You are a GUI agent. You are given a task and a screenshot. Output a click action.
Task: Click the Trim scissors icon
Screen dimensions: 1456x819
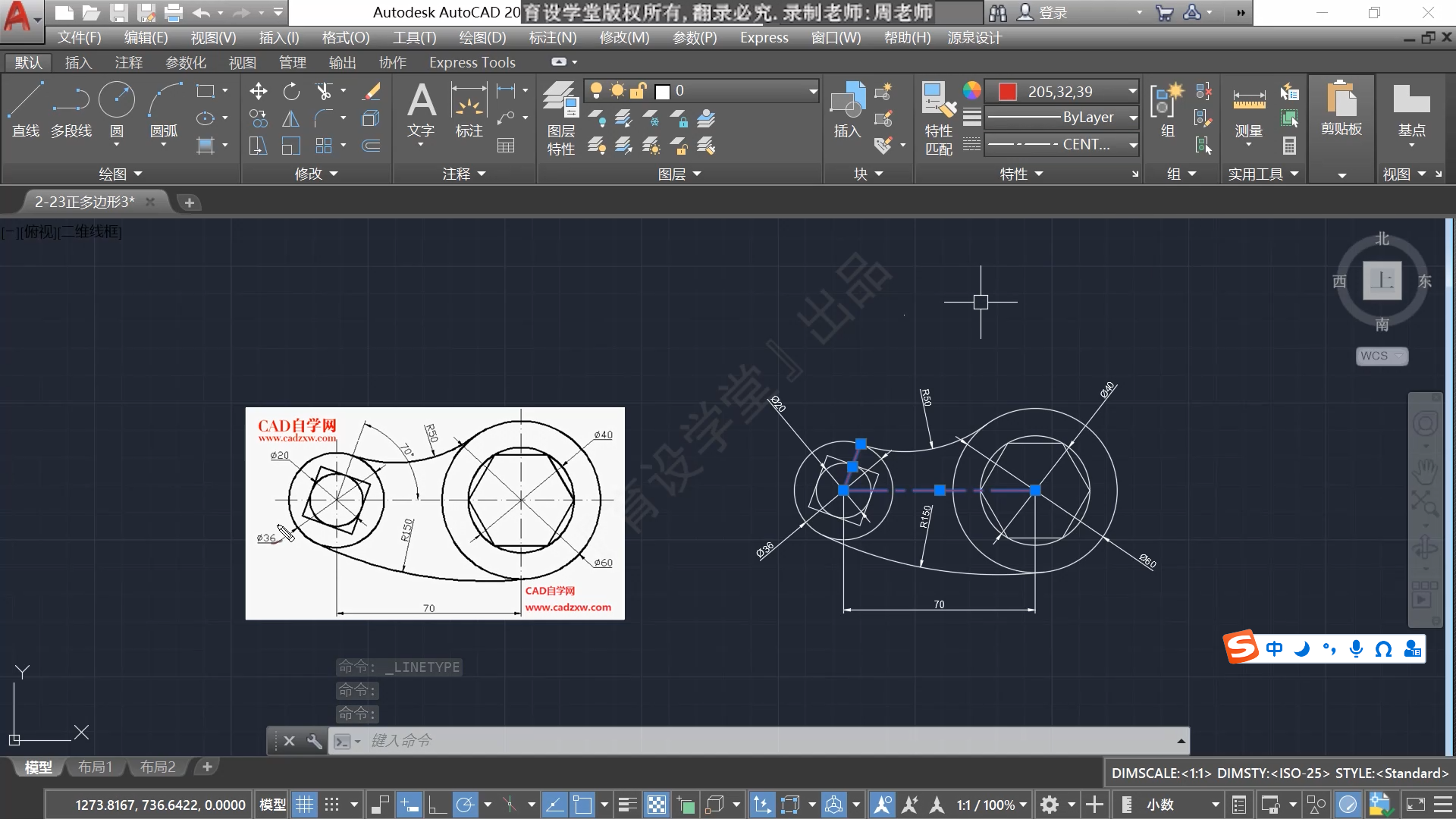point(325,92)
